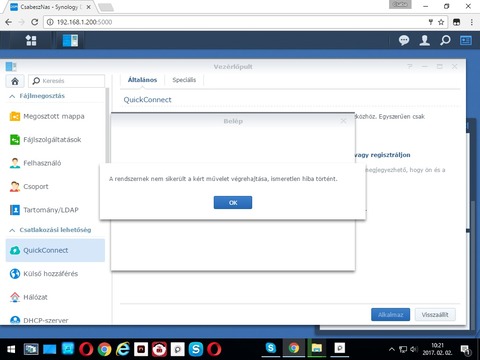Click the address bar showing 192.168.1.200:5000
The image size is (480, 360).
233,22
